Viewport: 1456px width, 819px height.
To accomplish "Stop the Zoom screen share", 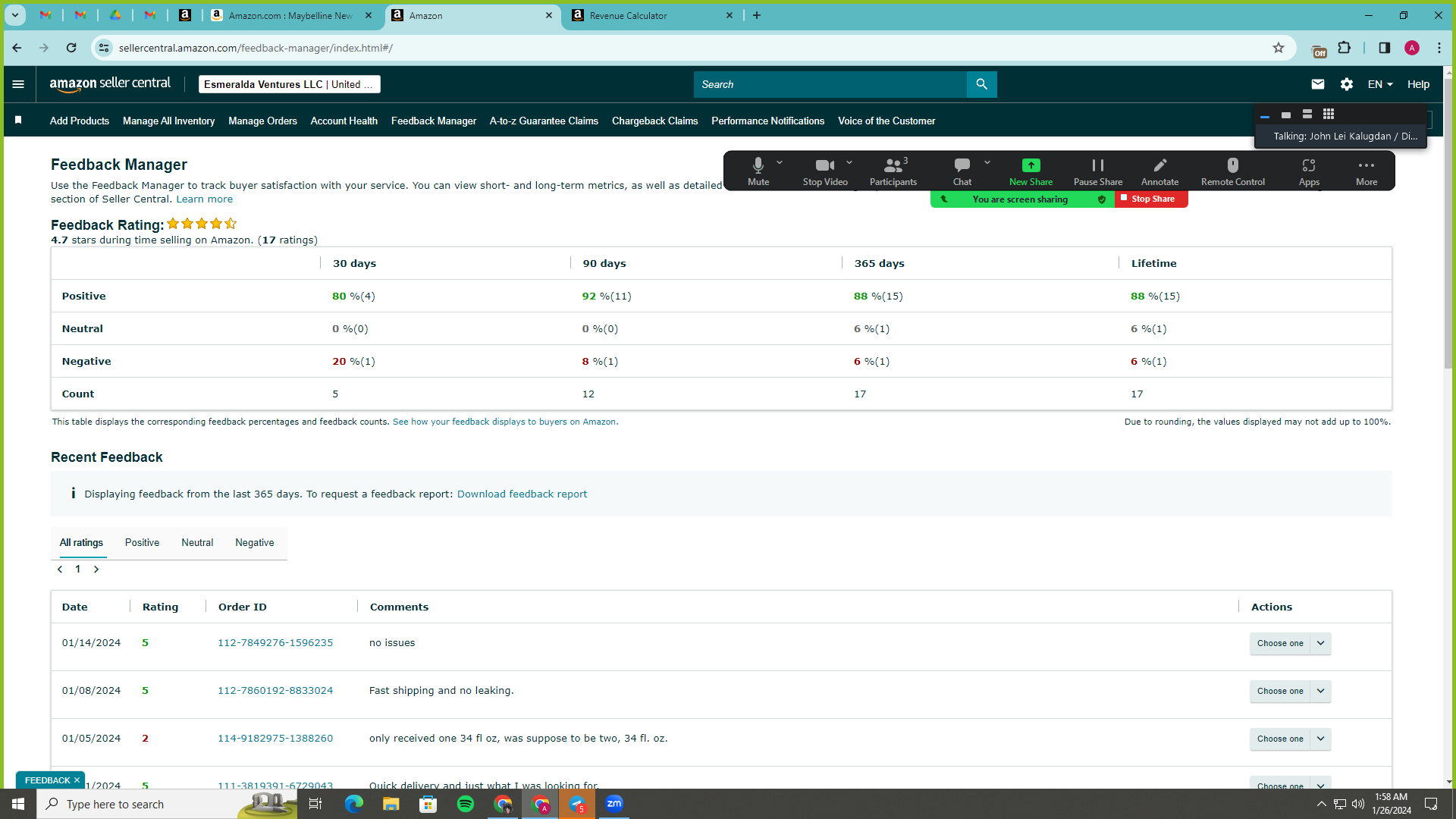I will tap(1151, 199).
